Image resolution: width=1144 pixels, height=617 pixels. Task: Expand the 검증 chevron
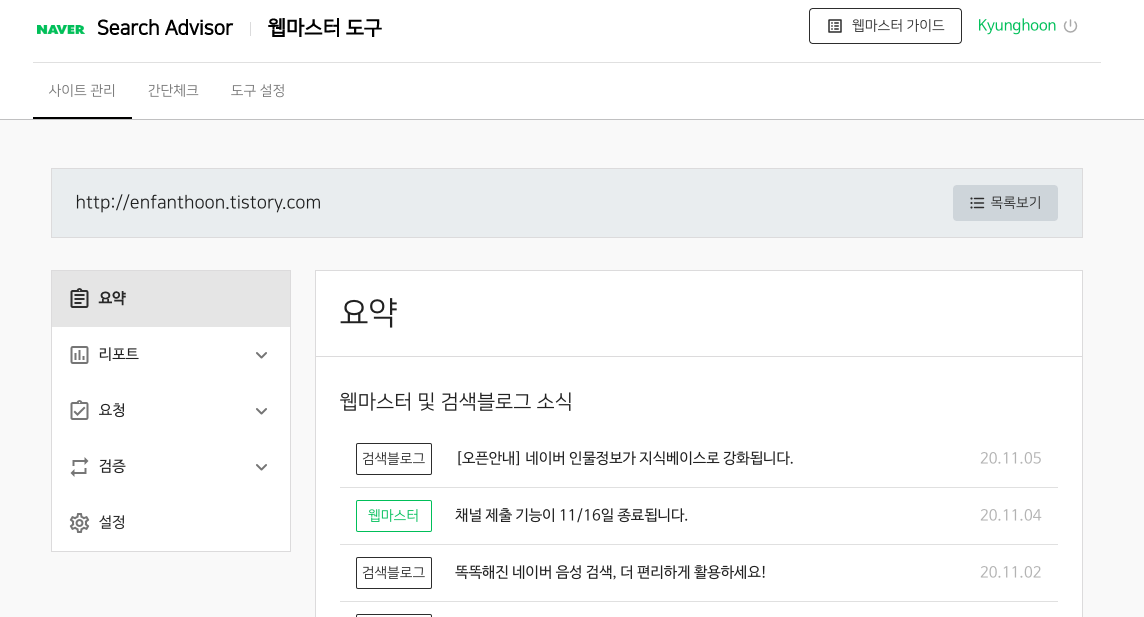[x=261, y=467]
